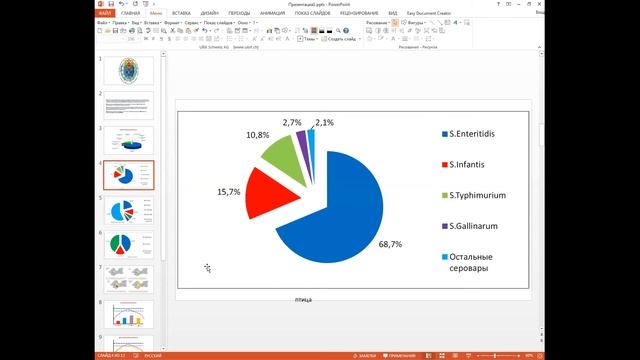Image resolution: width=640 pixels, height=360 pixels.
Task: Undo via the quick access toolbar arrow
Action: tap(122, 4)
